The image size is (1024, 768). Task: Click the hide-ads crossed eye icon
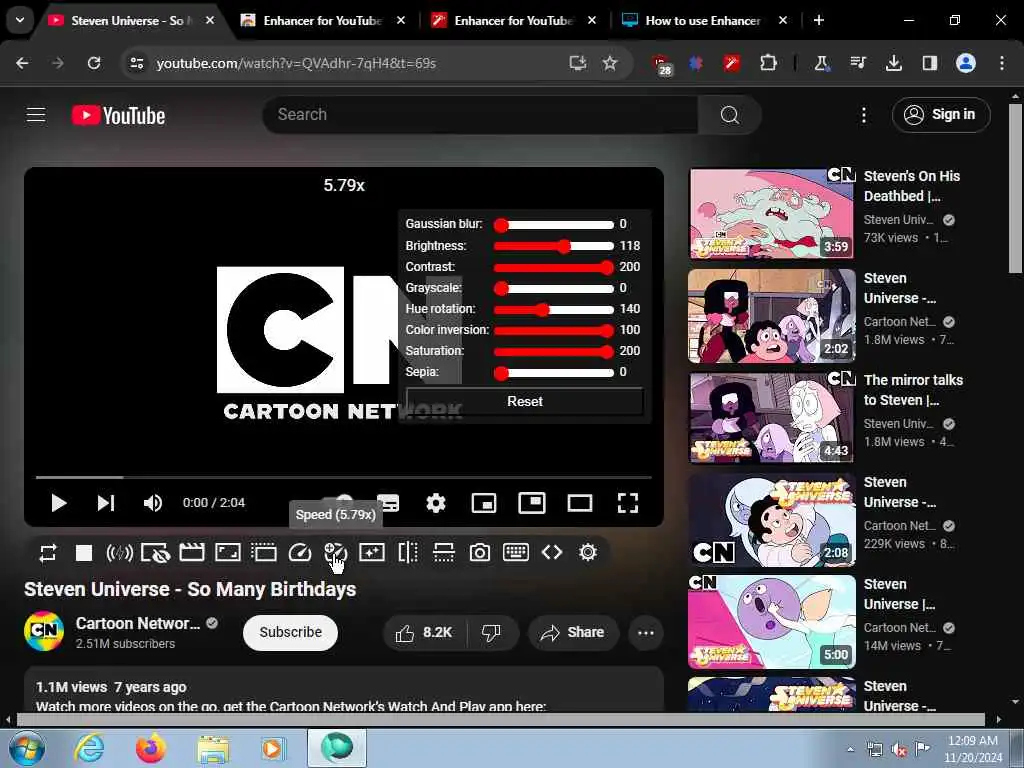click(x=155, y=553)
